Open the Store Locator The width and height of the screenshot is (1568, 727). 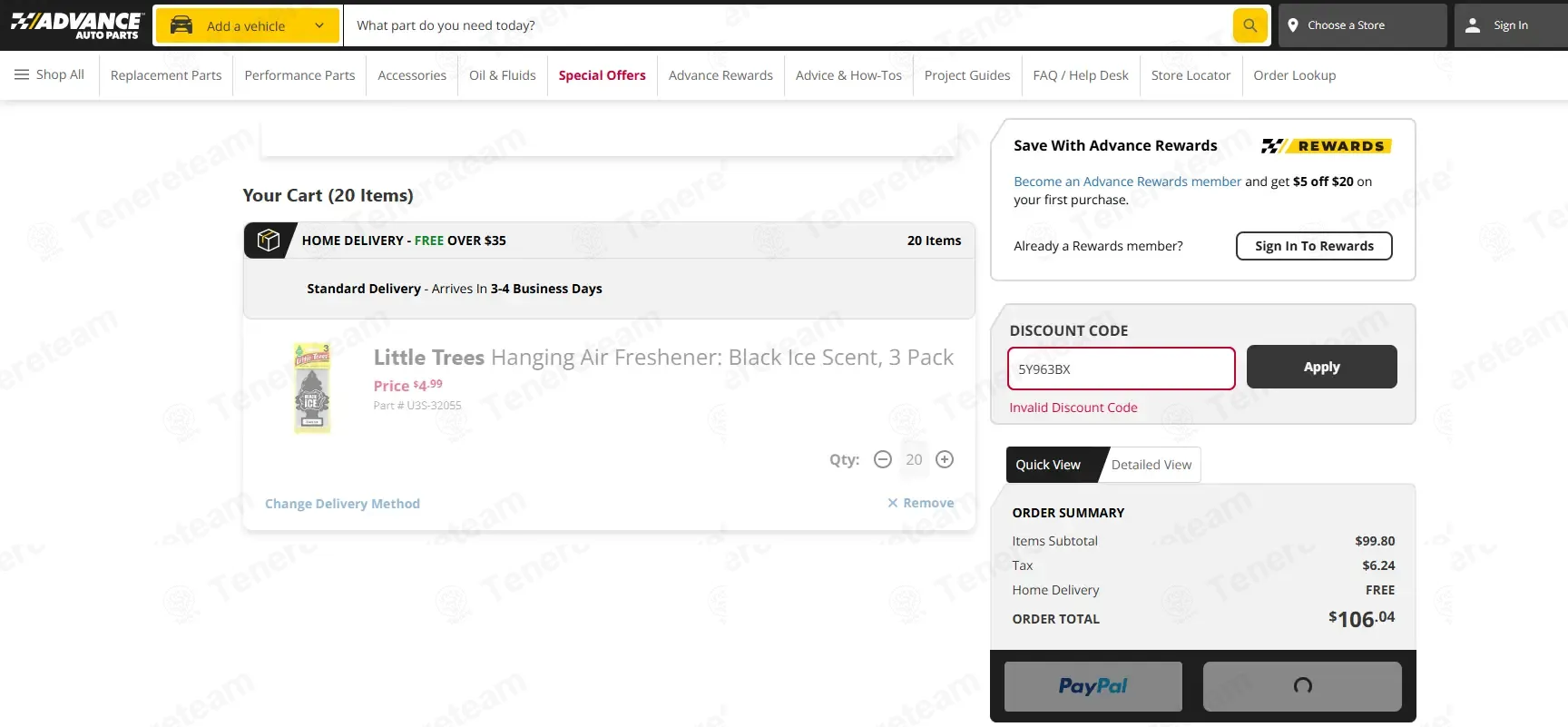pos(1191,75)
